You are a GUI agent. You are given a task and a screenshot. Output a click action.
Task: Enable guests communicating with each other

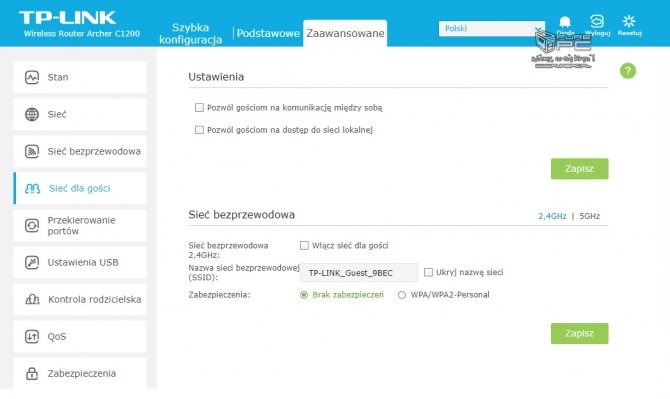pyautogui.click(x=199, y=107)
